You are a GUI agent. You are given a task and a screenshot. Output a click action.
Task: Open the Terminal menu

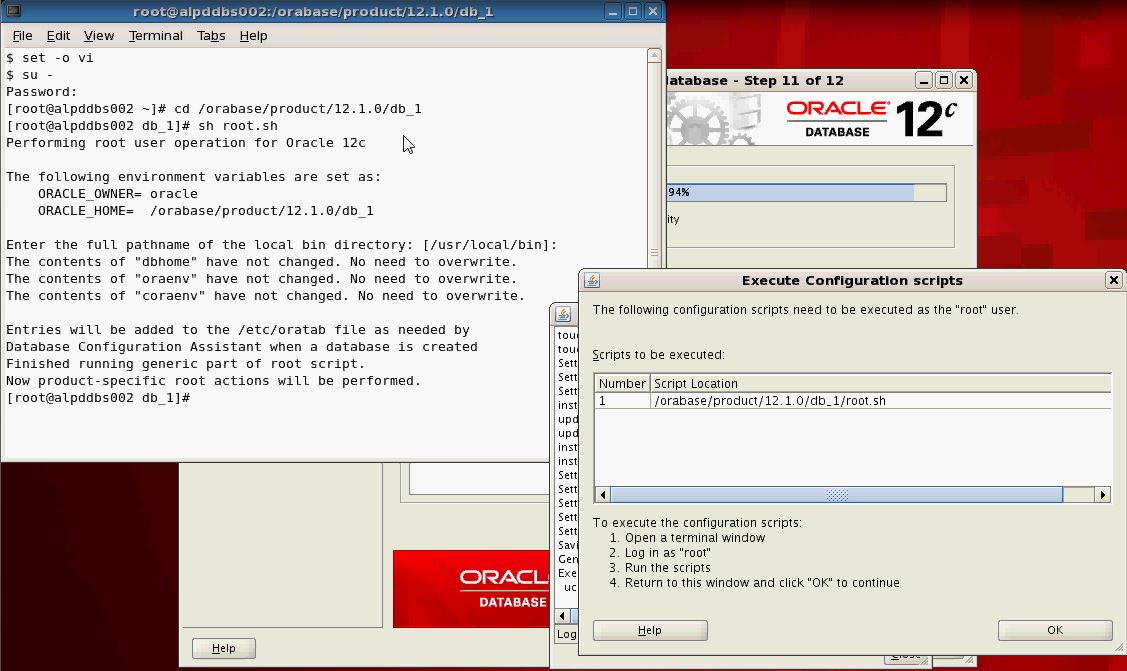click(155, 35)
